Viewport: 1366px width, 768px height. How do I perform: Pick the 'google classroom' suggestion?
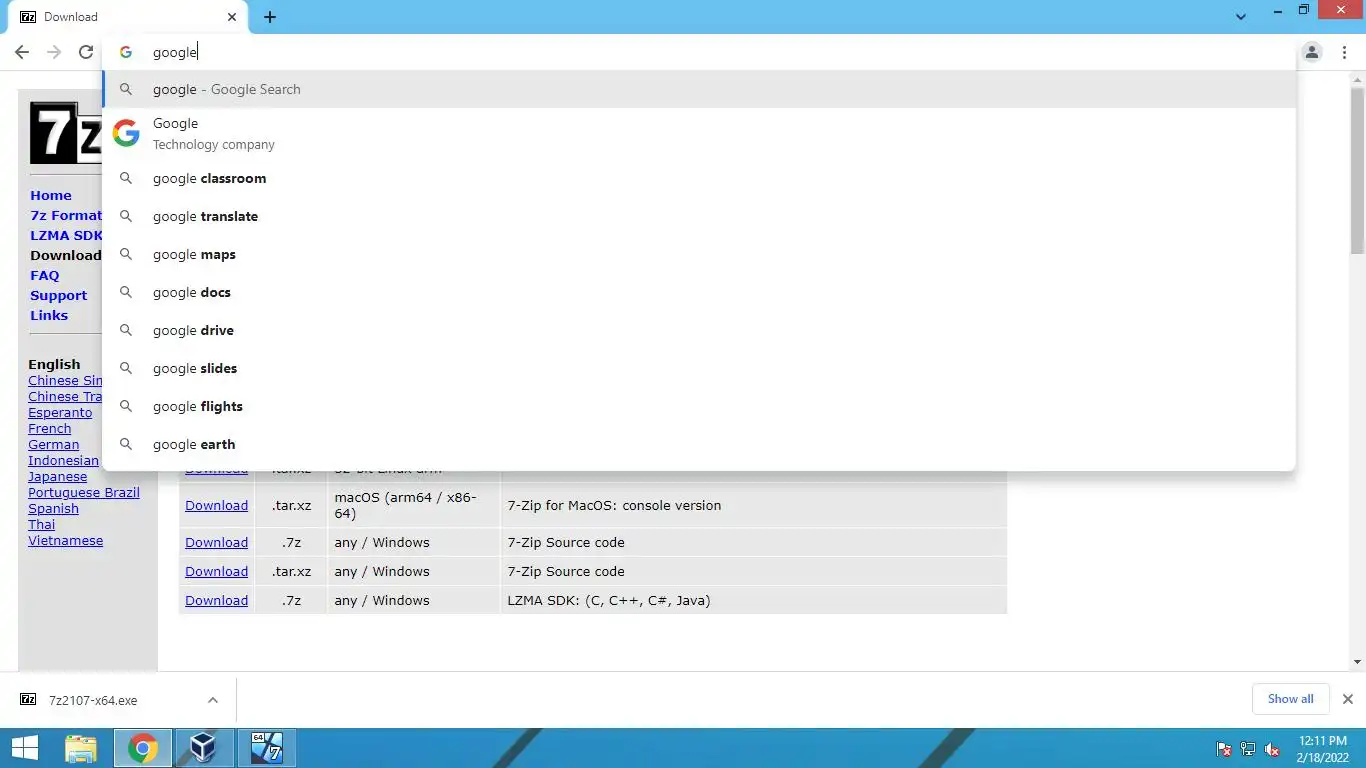699,178
